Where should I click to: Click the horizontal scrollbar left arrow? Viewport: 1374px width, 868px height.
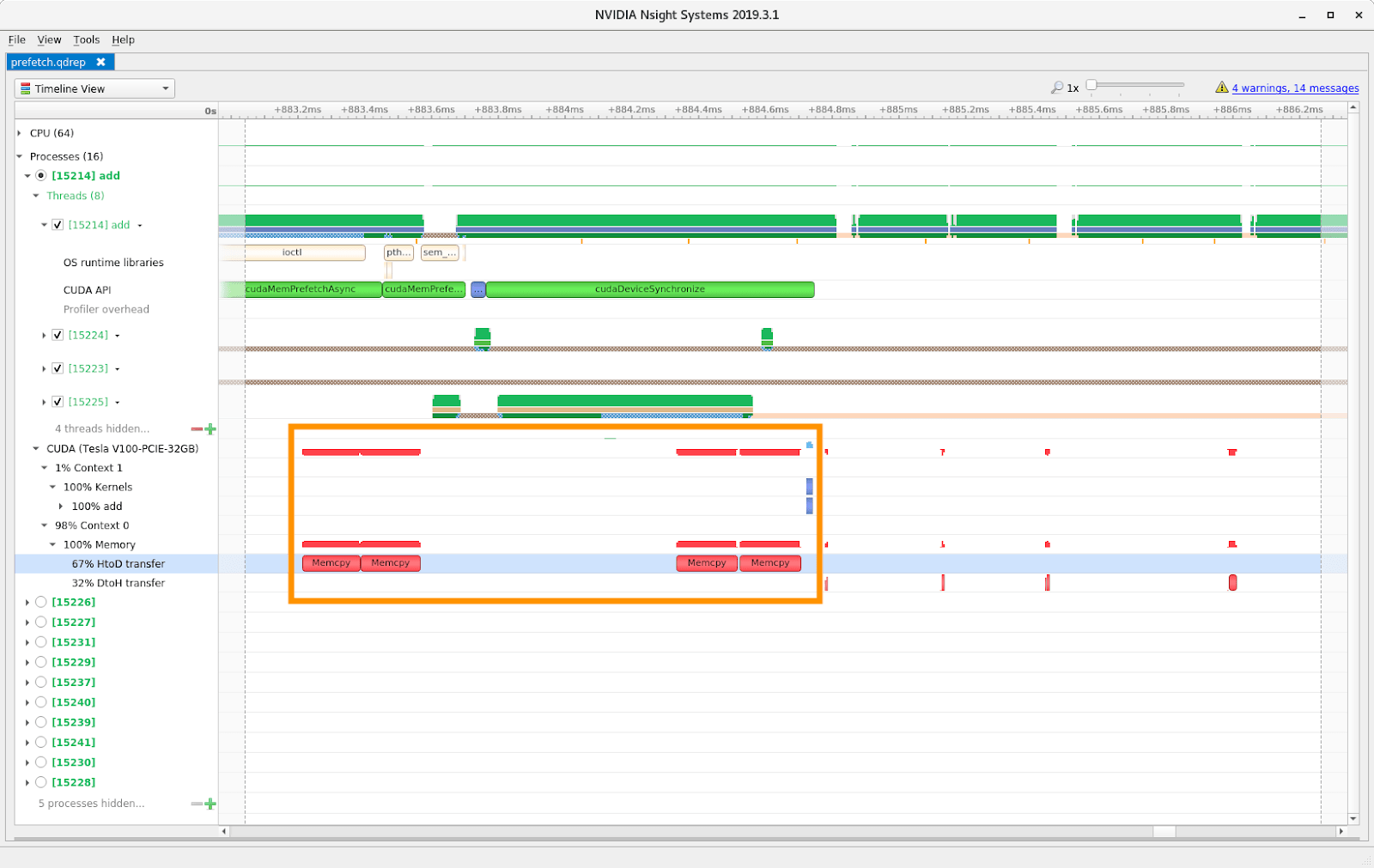click(224, 831)
